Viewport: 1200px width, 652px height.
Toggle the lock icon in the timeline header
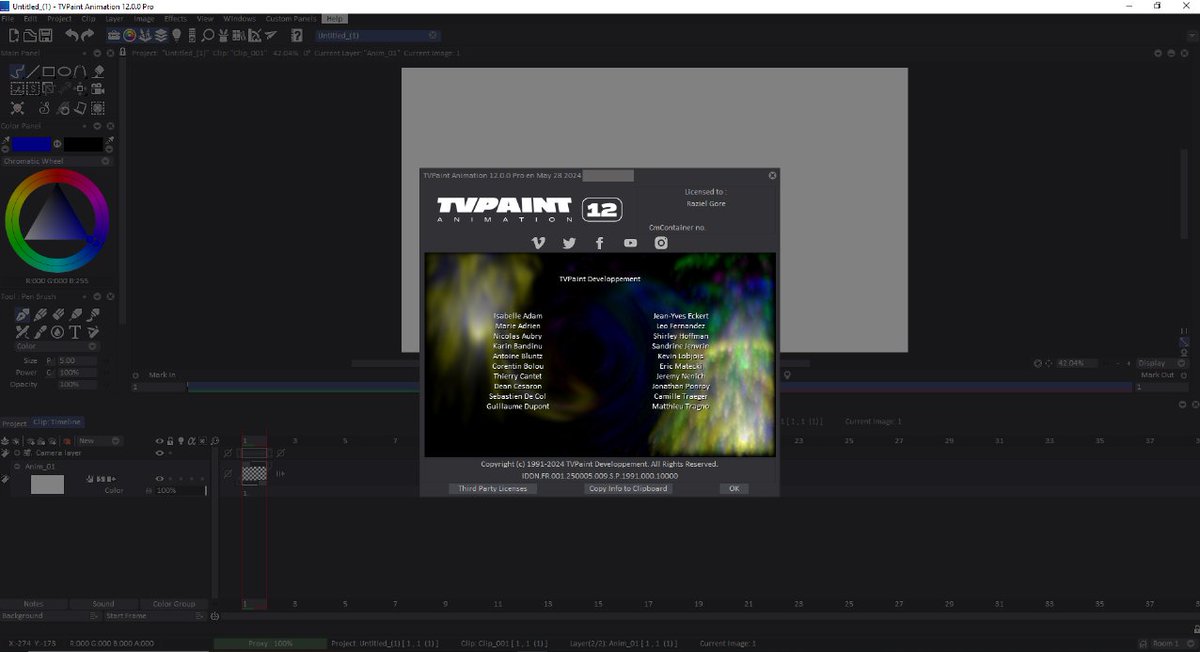(169, 440)
